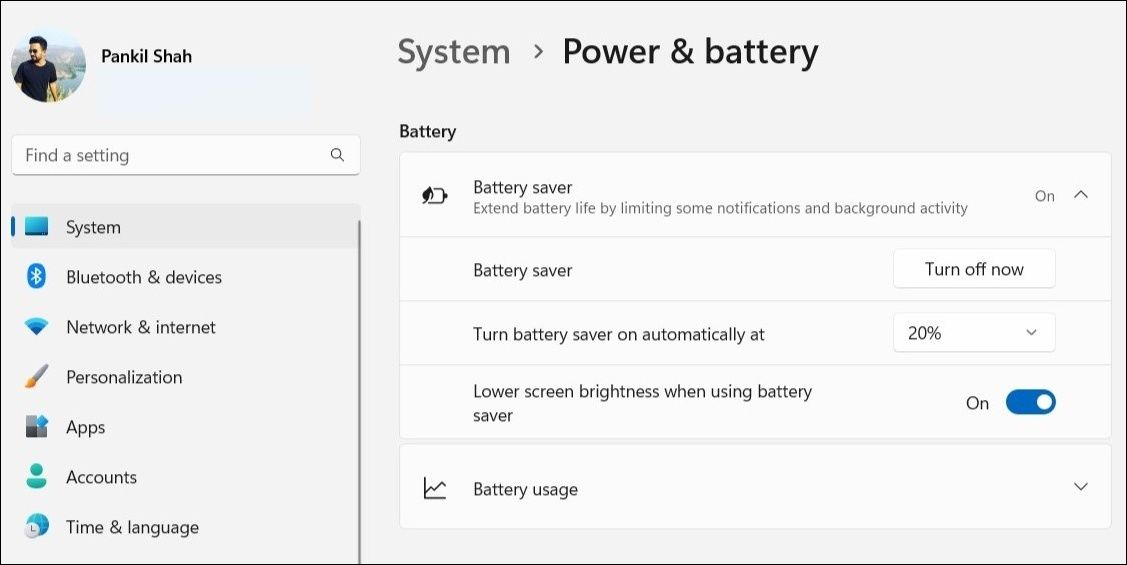Click the Bluetooth icon in sidebar

[37, 277]
